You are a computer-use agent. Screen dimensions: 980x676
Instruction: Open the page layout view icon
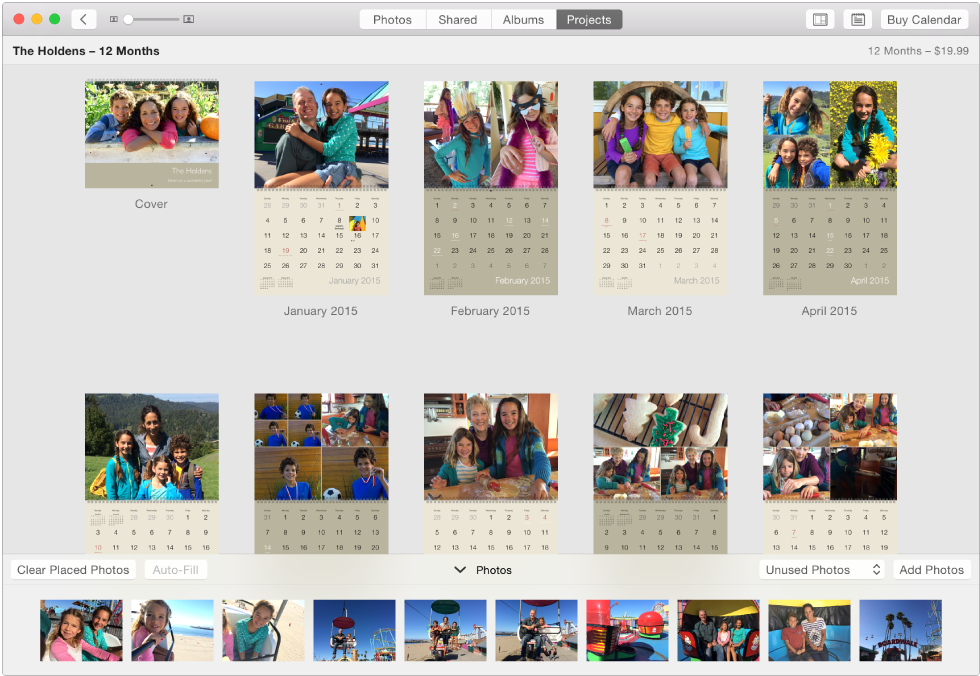click(x=819, y=19)
